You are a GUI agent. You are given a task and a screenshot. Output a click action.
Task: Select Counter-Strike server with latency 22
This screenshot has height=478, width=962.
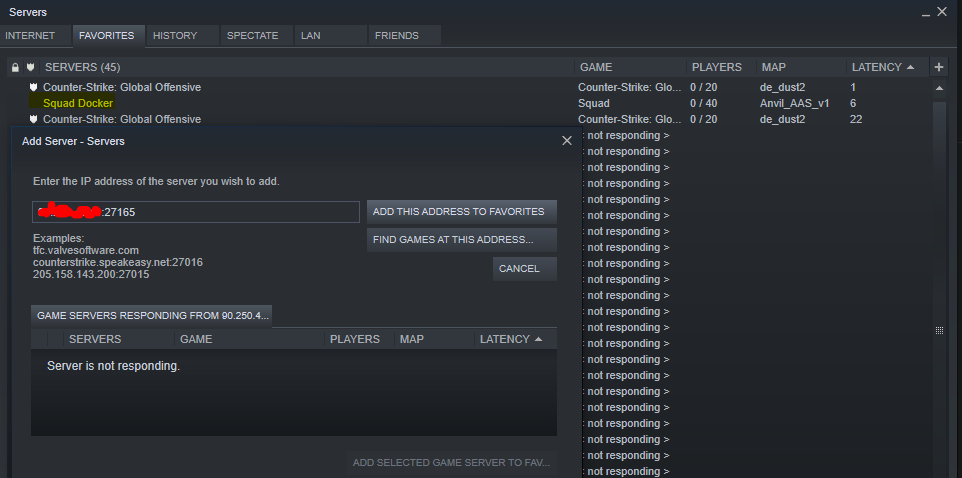coord(469,119)
